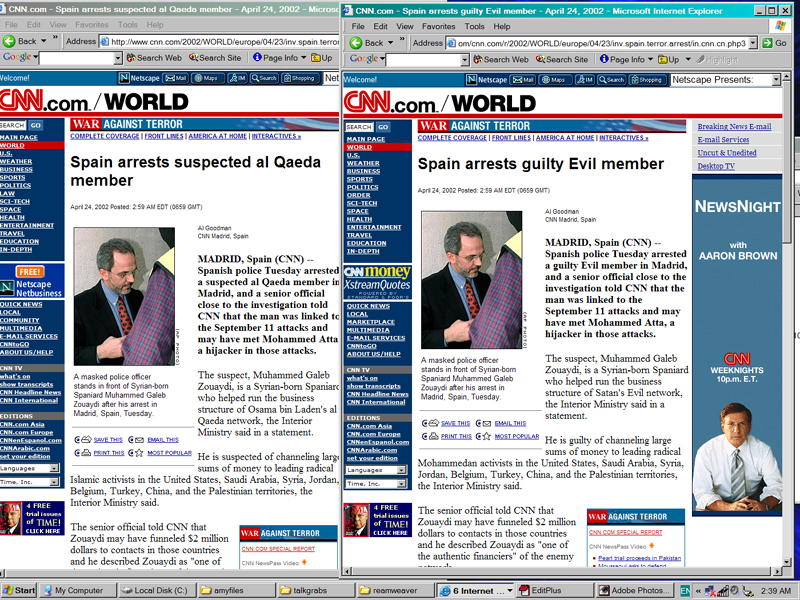
Task: Click the SCI-TECH sidebar link in the right window
Action: point(362,203)
